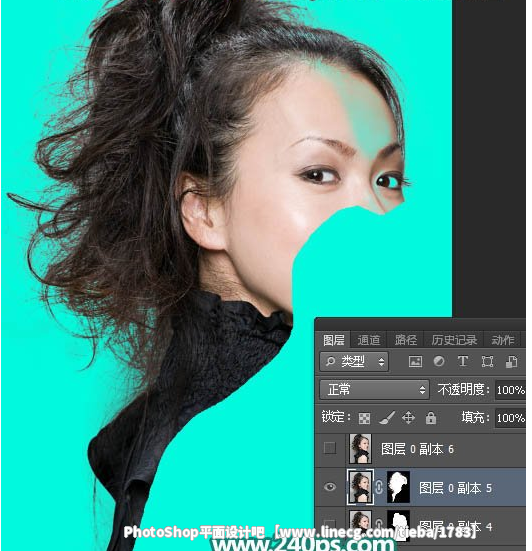The width and height of the screenshot is (532, 551).
Task: Select mask thumbnail of 图层 0 副本 5
Action: coord(398,487)
